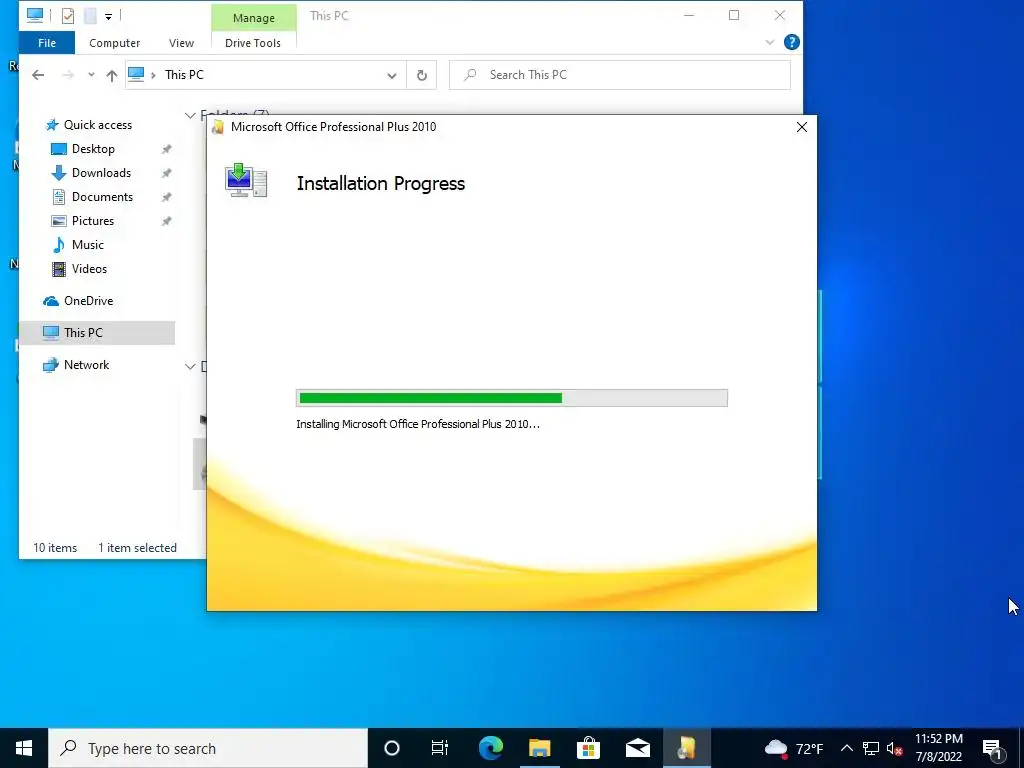The width and height of the screenshot is (1024, 768).
Task: Click the Properties quick access toolbar icon
Action: 68,16
